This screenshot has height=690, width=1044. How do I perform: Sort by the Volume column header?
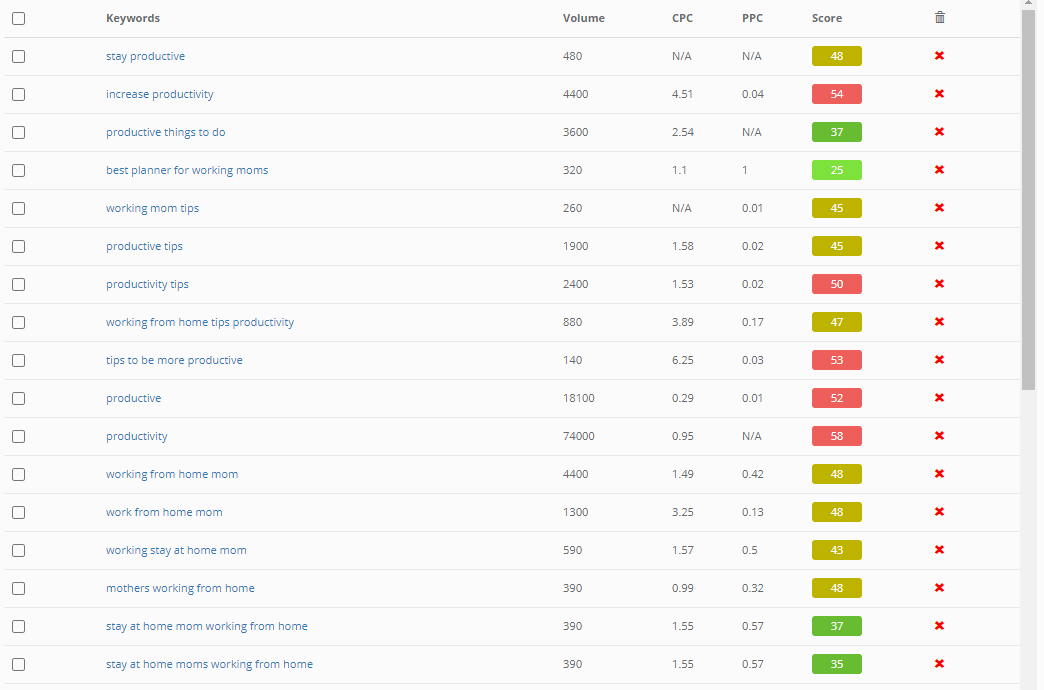click(x=583, y=18)
